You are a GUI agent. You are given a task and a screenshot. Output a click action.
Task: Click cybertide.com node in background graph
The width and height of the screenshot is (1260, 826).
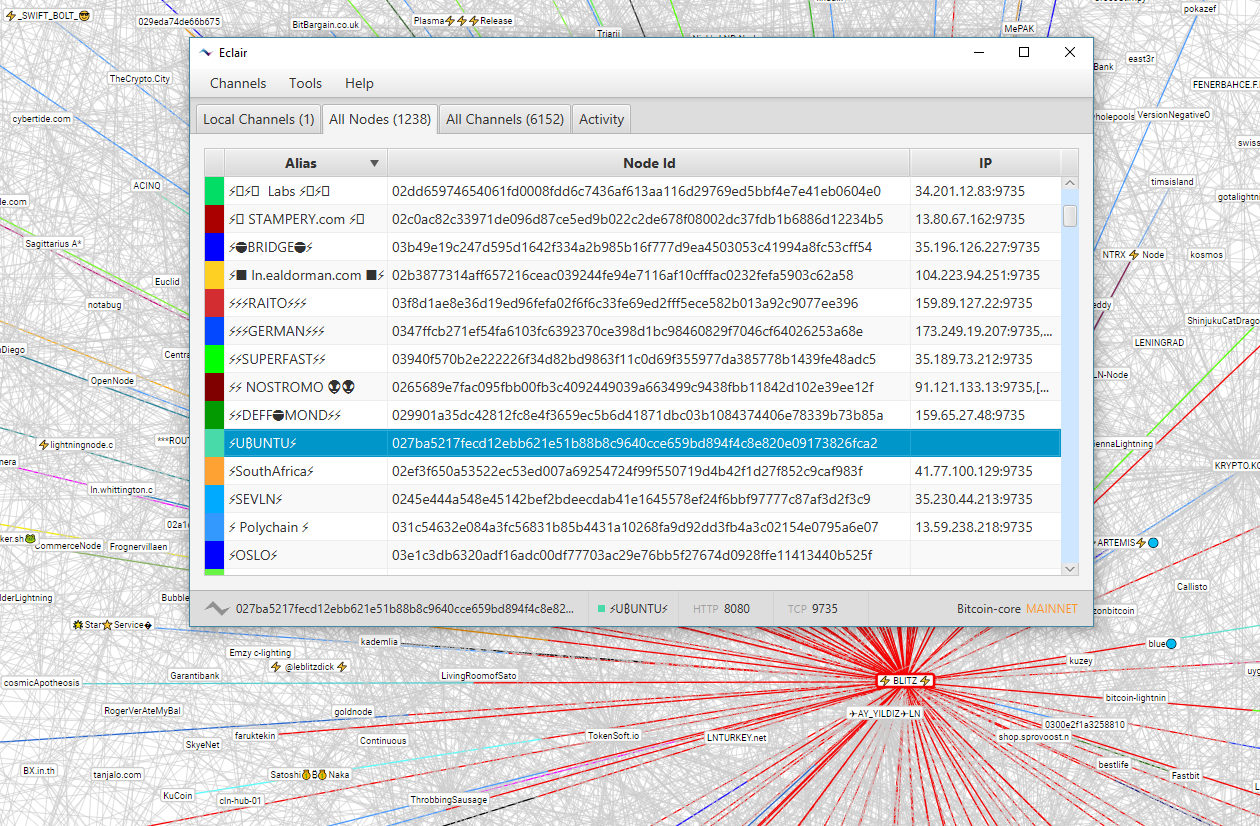[41, 118]
